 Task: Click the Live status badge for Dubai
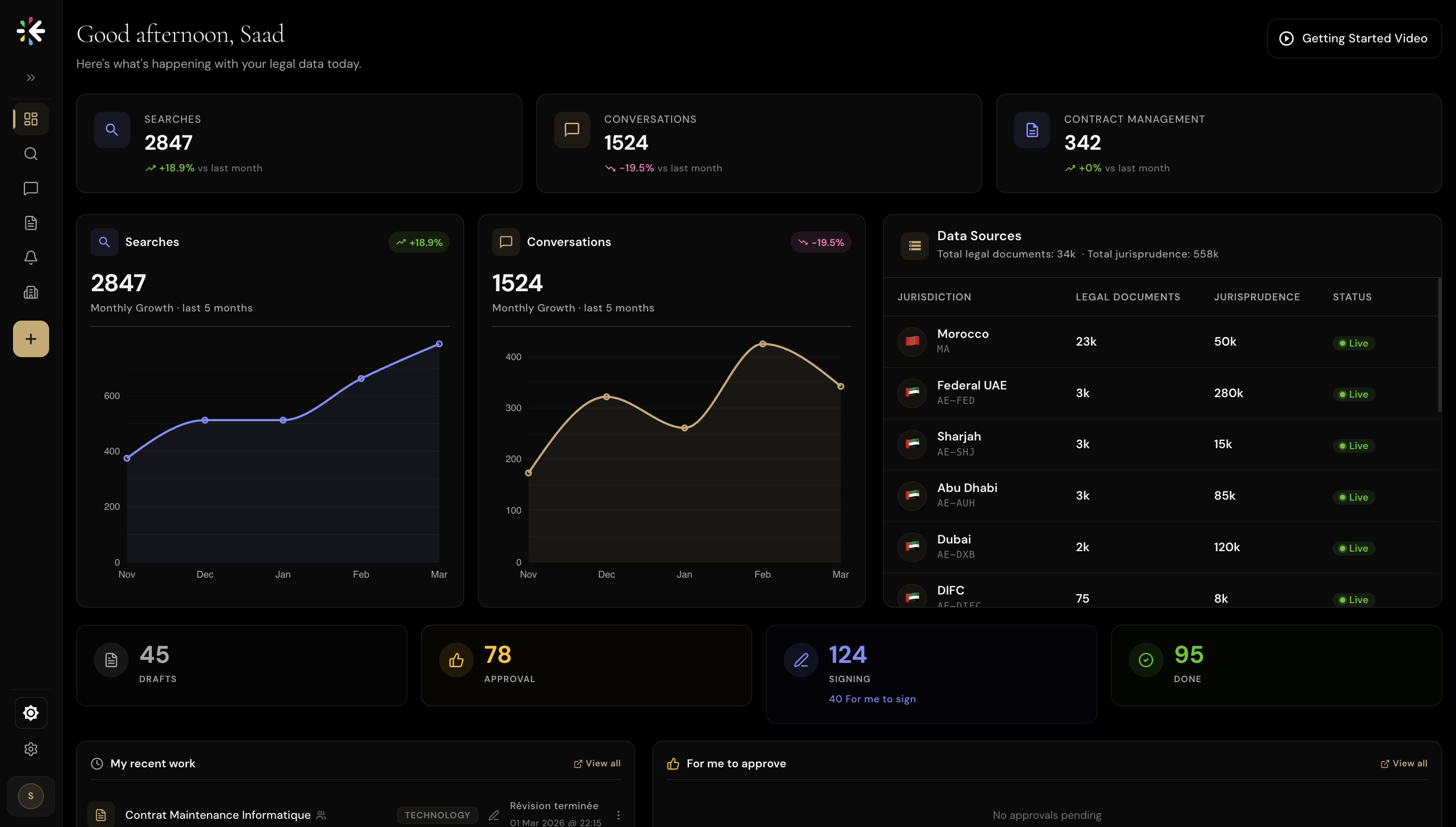[x=1354, y=548]
